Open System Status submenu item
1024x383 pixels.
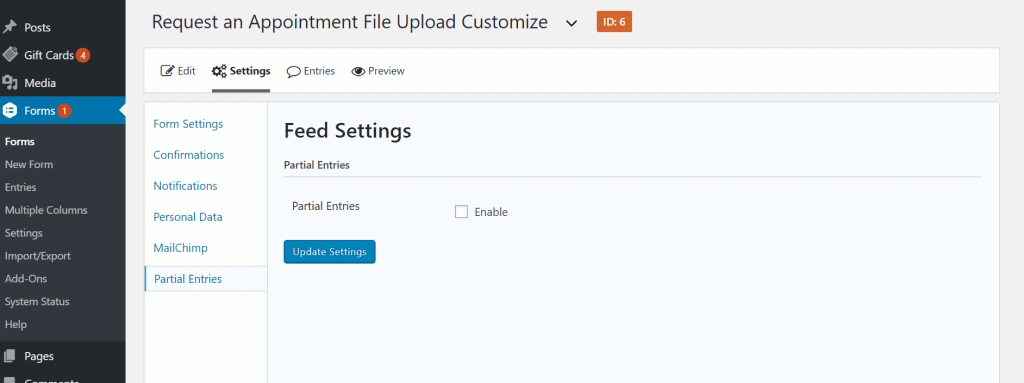point(37,302)
